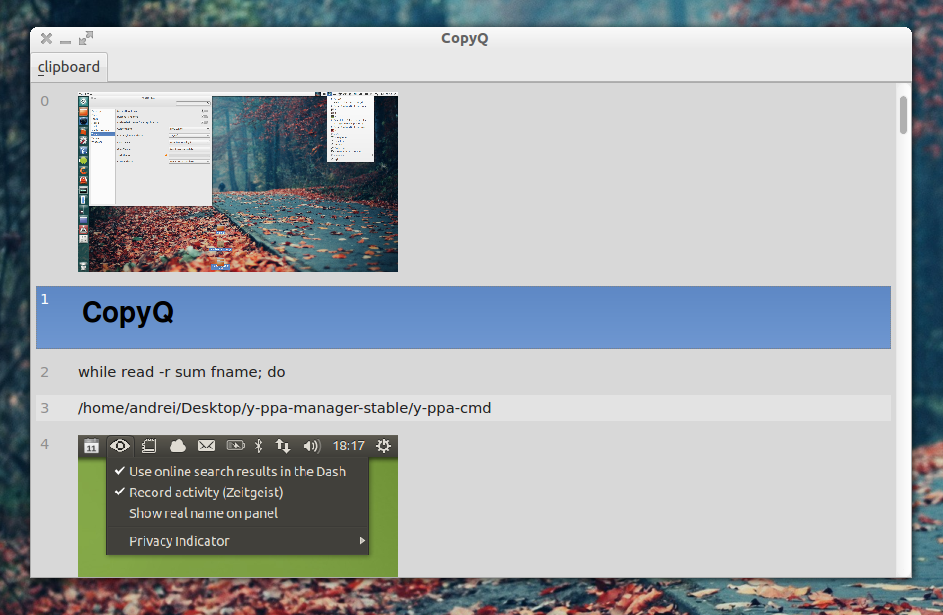Open the clipboard tab
943x615 pixels.
69,67
